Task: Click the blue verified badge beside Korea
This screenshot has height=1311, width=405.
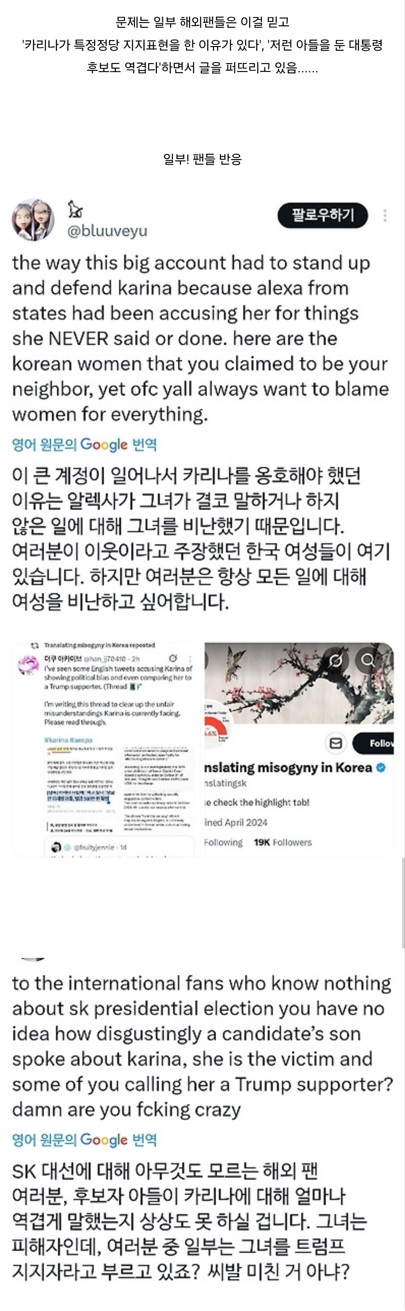Action: [380, 768]
